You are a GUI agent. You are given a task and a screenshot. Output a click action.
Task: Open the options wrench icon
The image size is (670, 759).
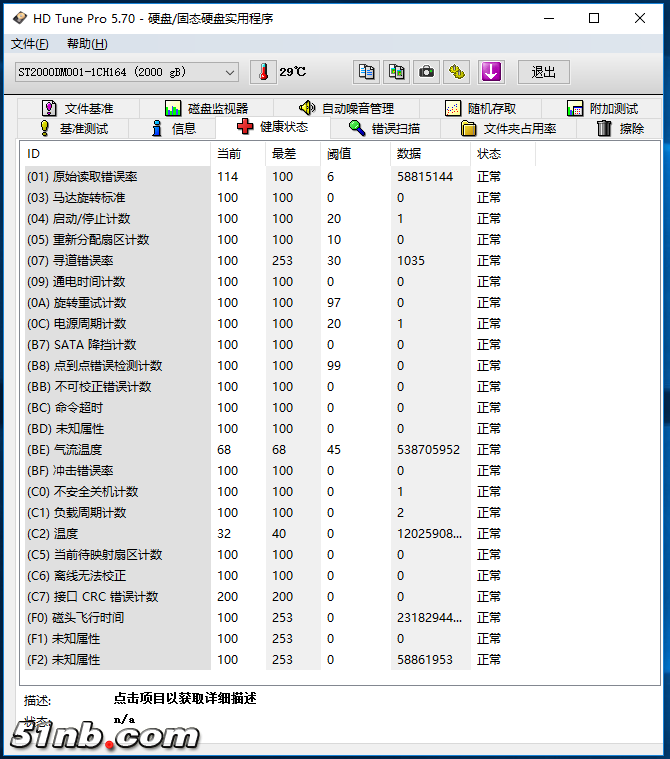pos(457,72)
